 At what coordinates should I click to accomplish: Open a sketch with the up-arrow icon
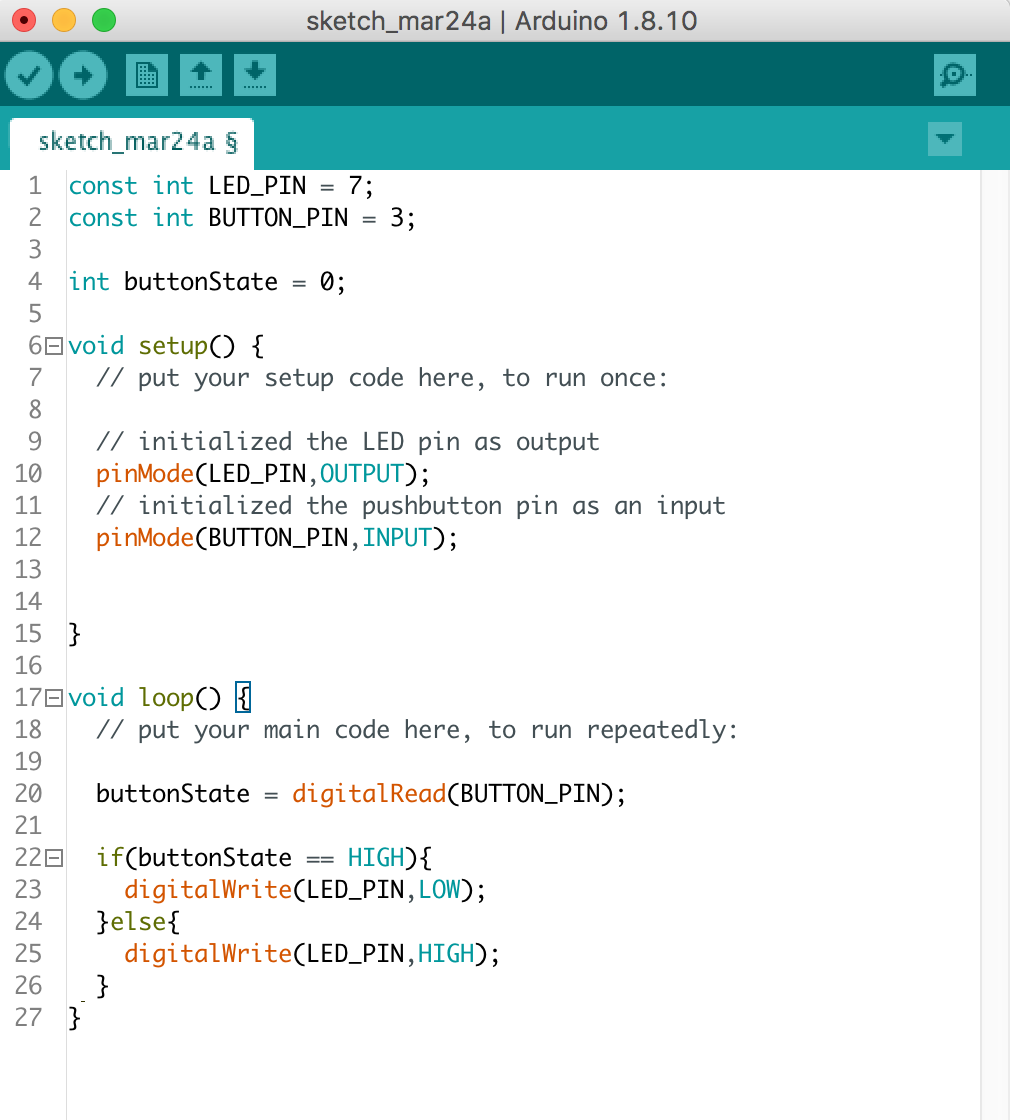coord(201,75)
